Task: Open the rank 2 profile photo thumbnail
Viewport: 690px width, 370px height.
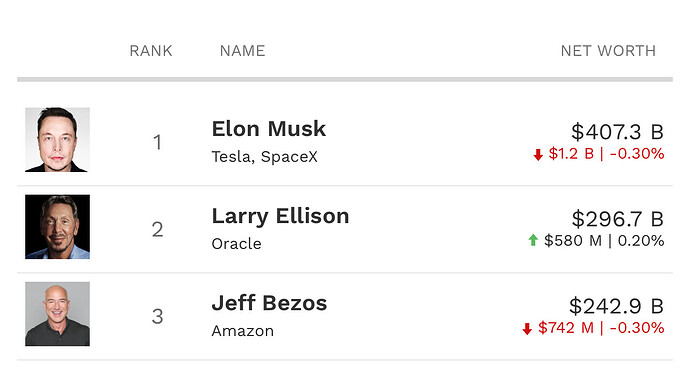Action: (x=57, y=227)
